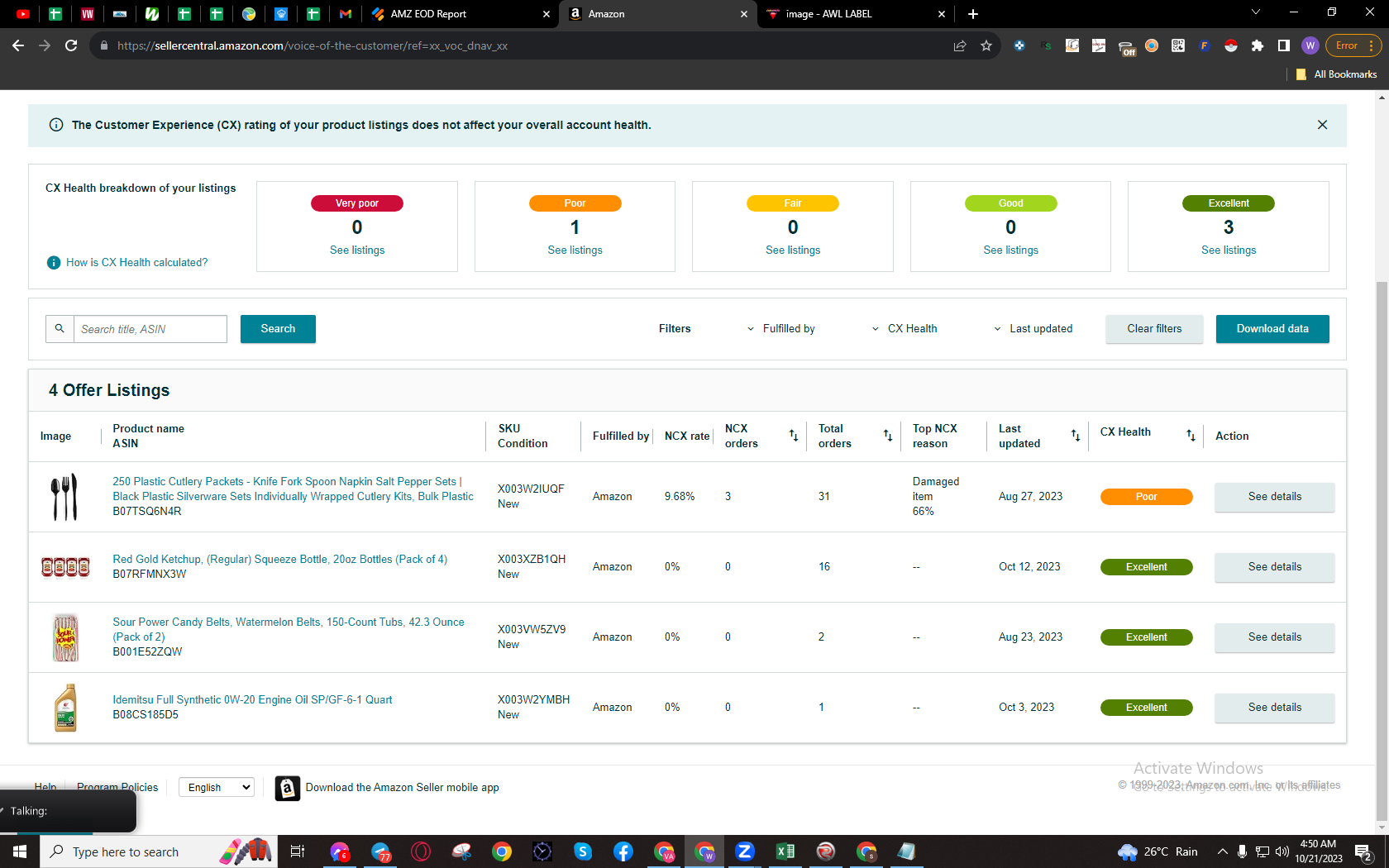The height and width of the screenshot is (868, 1389).
Task: Open the purple W profile avatar
Action: pyautogui.click(x=1310, y=45)
